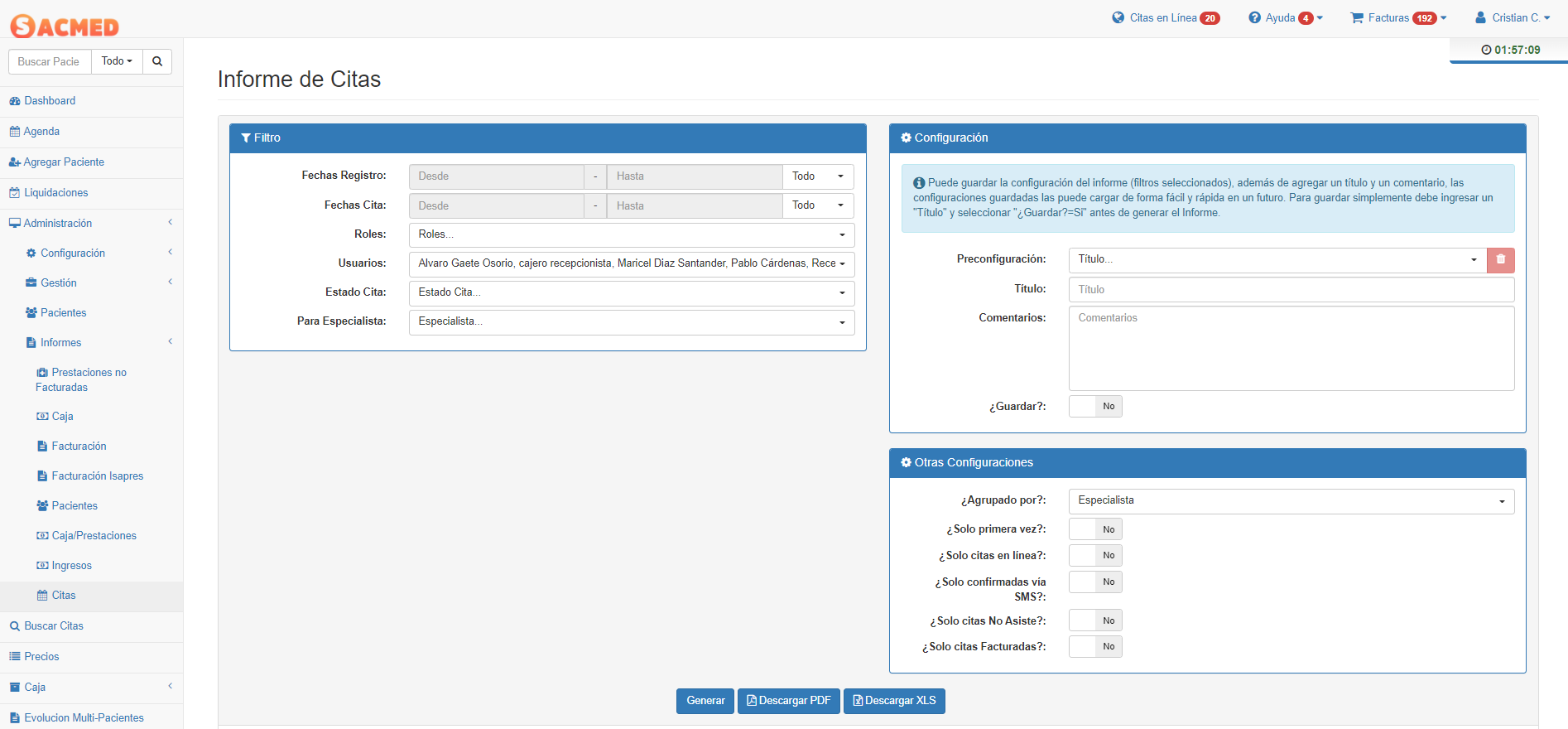Expand the ¿Agrupado por? Especialista dropdown

point(1291,501)
